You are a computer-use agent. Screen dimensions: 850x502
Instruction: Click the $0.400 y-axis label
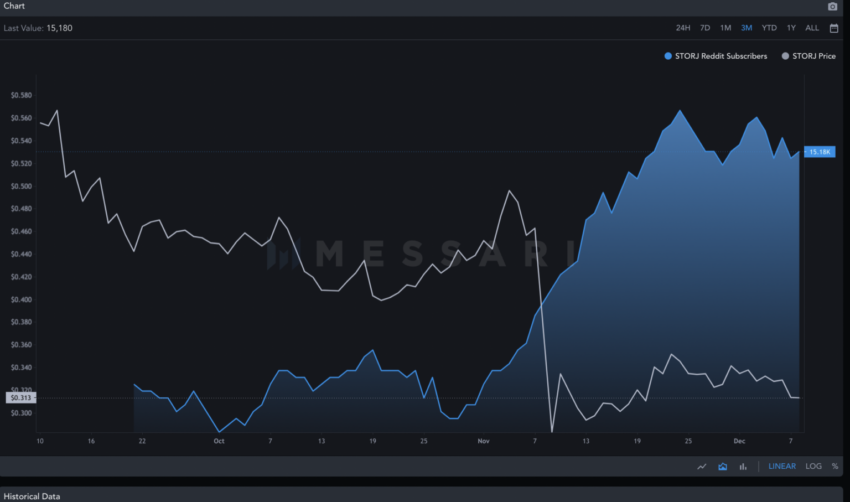[x=21, y=300]
